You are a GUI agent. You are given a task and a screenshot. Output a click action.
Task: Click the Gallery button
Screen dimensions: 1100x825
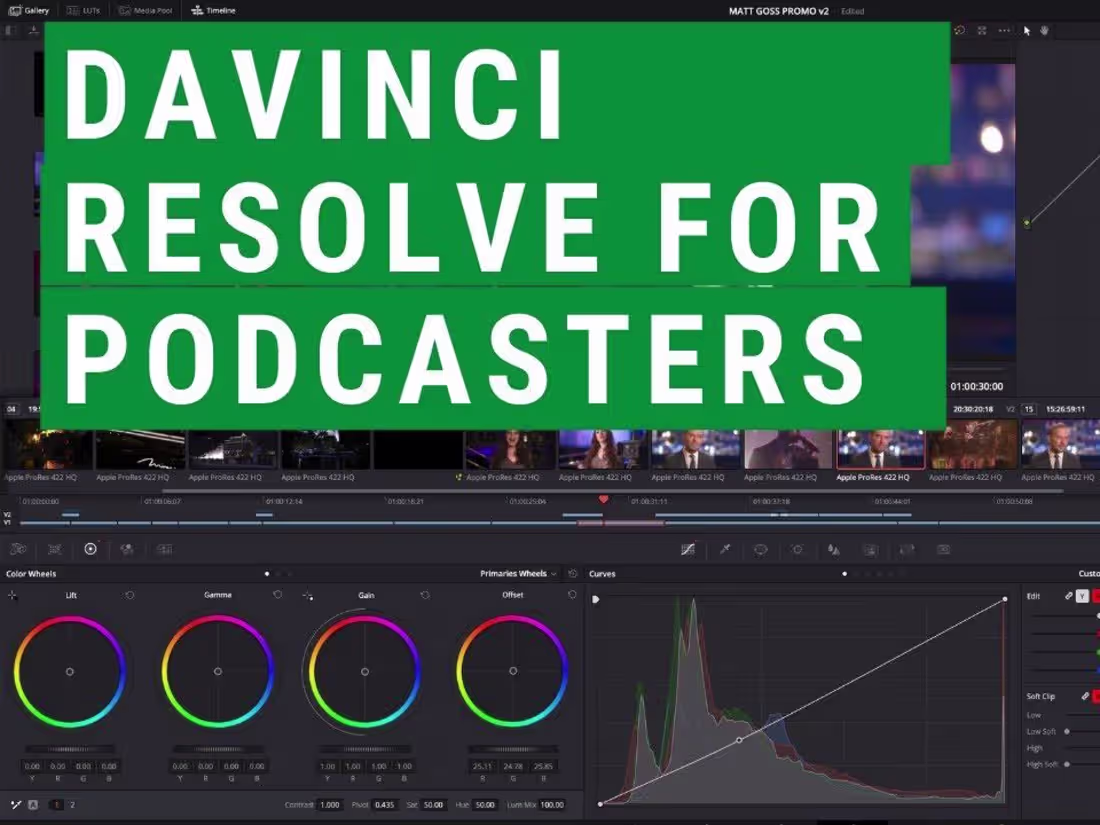point(28,10)
